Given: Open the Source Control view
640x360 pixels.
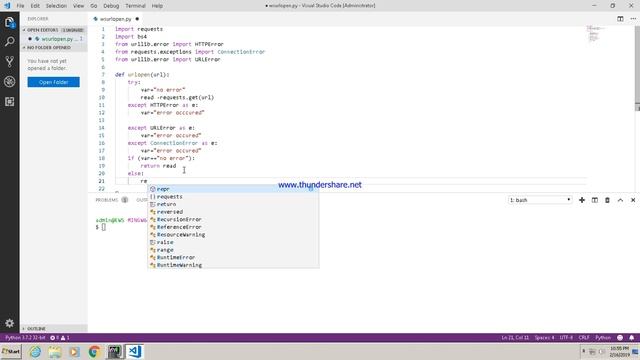Looking at the screenshot, I should pos(9,62).
